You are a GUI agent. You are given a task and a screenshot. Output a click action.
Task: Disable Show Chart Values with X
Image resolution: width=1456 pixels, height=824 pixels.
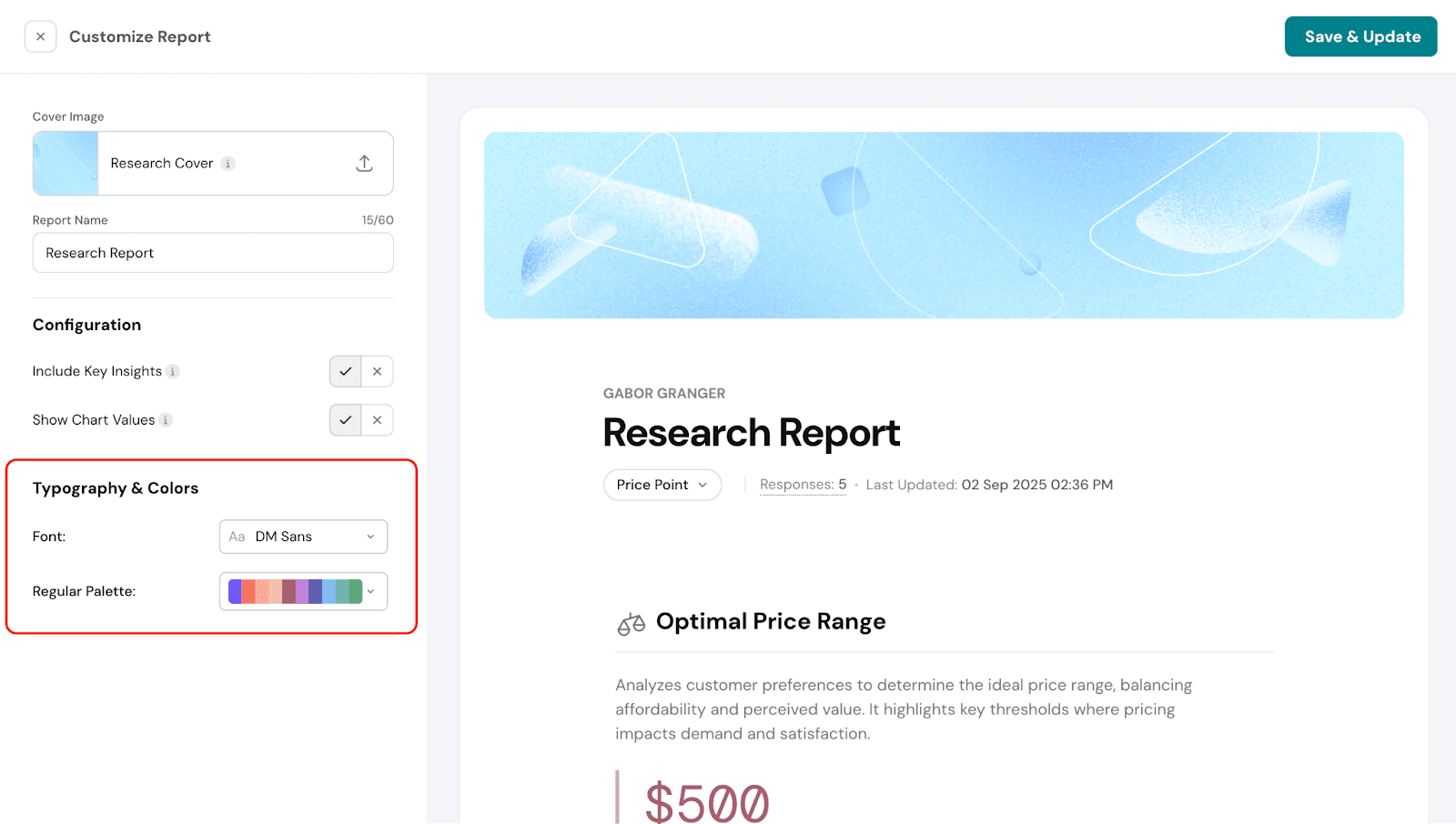377,420
